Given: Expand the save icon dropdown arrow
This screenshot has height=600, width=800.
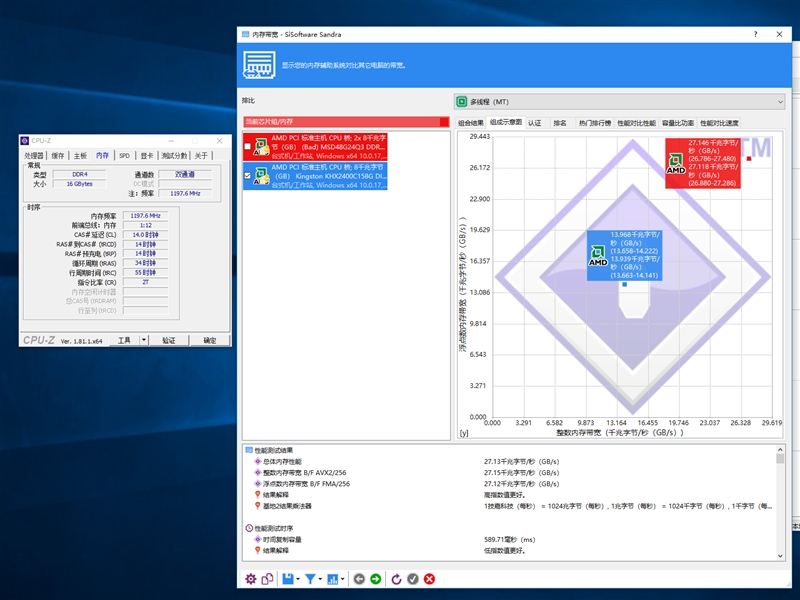Looking at the screenshot, I should (x=298, y=579).
